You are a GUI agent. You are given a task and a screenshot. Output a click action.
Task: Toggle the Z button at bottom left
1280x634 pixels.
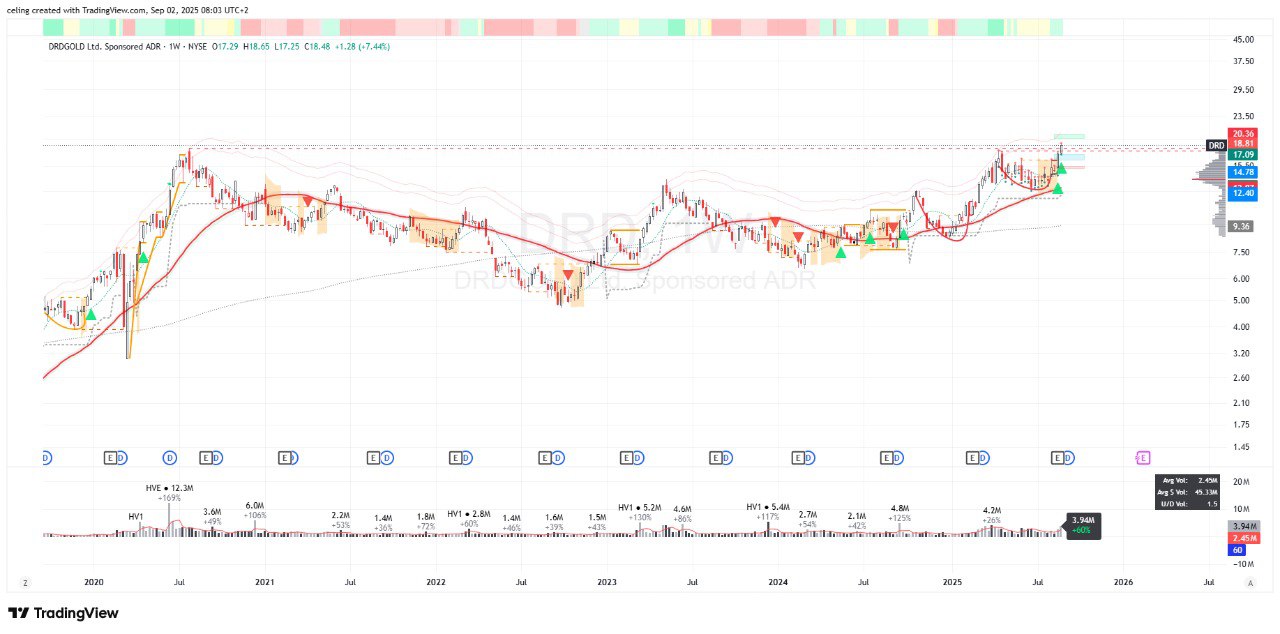click(26, 582)
